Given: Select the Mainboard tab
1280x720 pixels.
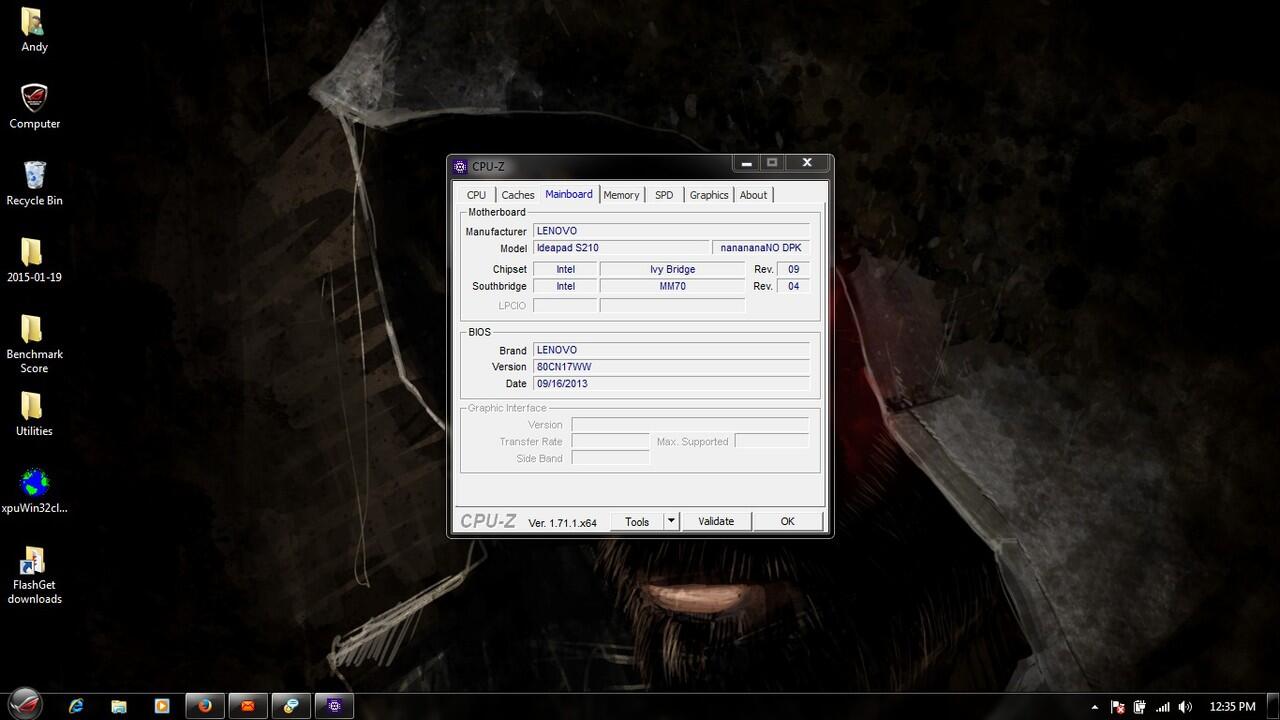Looking at the screenshot, I should coord(569,194).
